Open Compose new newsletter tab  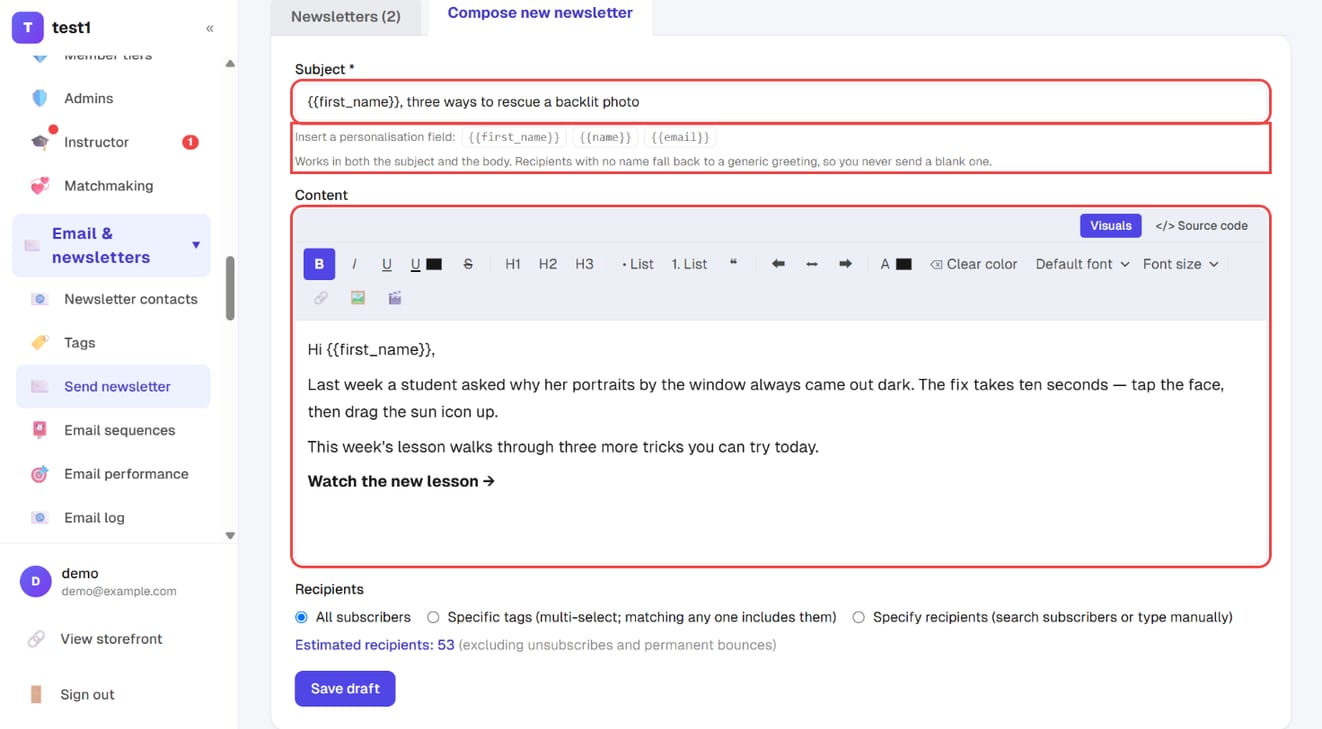pos(540,14)
